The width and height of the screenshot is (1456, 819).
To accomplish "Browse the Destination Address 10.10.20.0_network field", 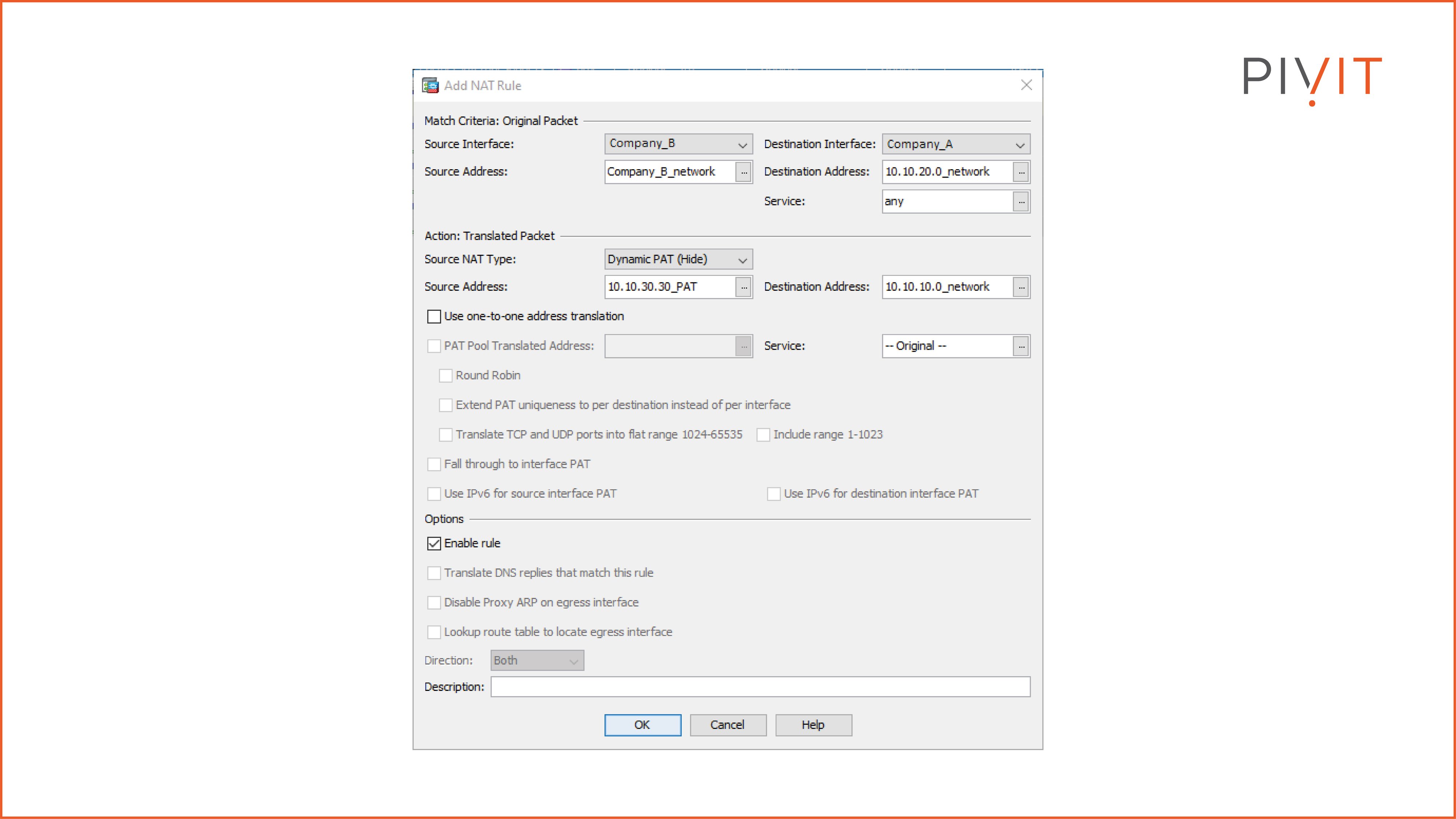I will (1021, 172).
